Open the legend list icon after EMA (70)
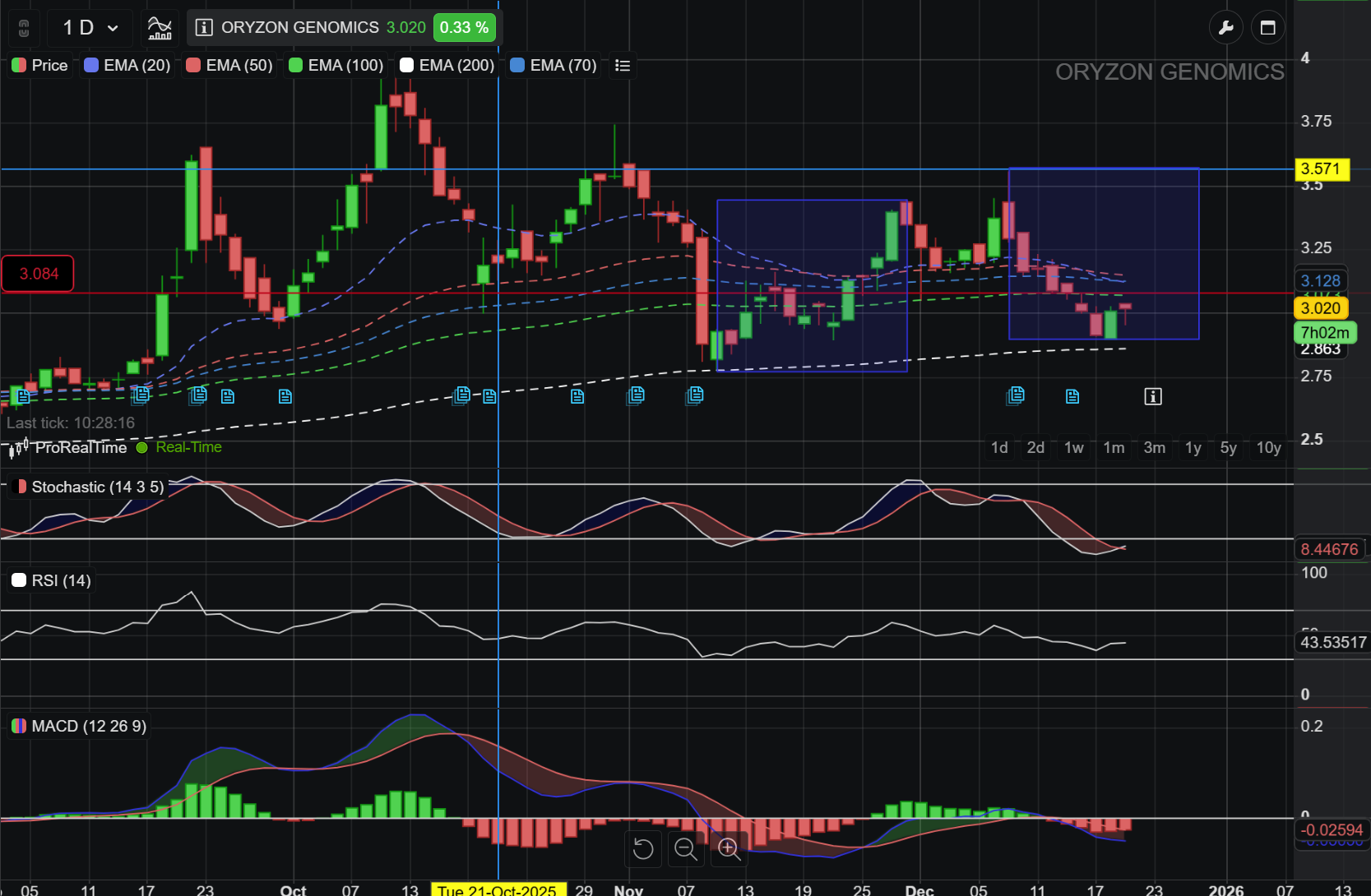 tap(623, 66)
